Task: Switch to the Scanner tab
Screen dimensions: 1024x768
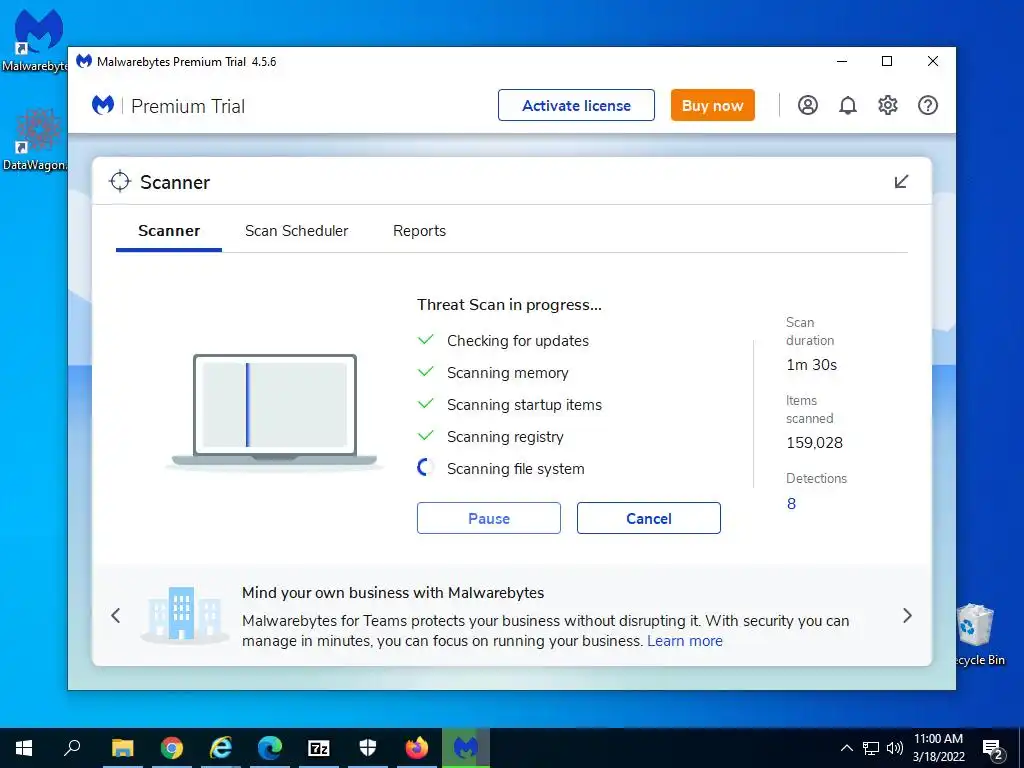Action: tap(169, 231)
